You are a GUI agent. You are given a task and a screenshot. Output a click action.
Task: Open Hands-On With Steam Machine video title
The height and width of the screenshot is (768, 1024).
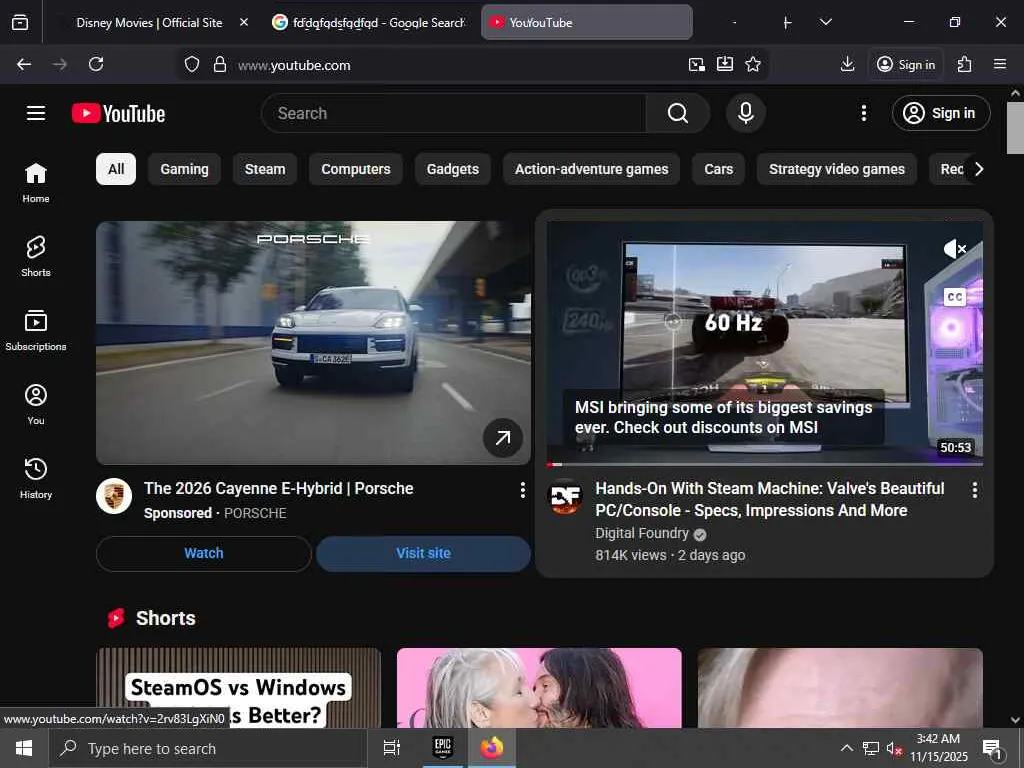click(x=770, y=499)
